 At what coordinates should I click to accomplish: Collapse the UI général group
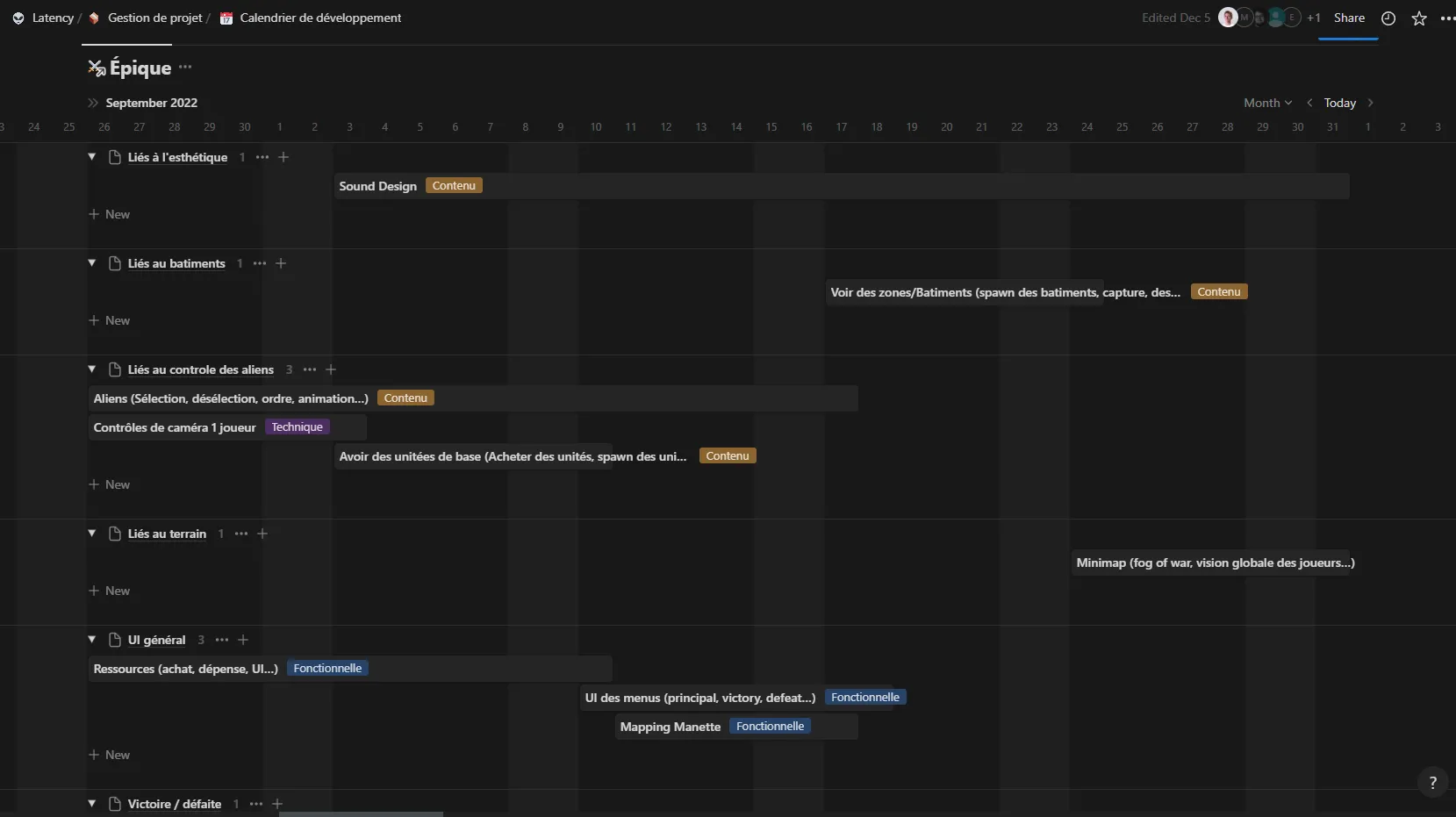pos(91,640)
